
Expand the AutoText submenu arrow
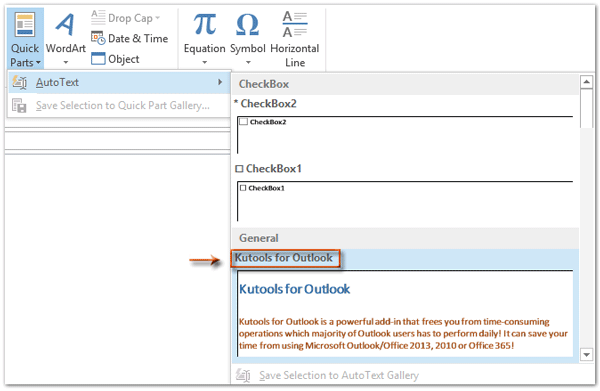[x=220, y=82]
